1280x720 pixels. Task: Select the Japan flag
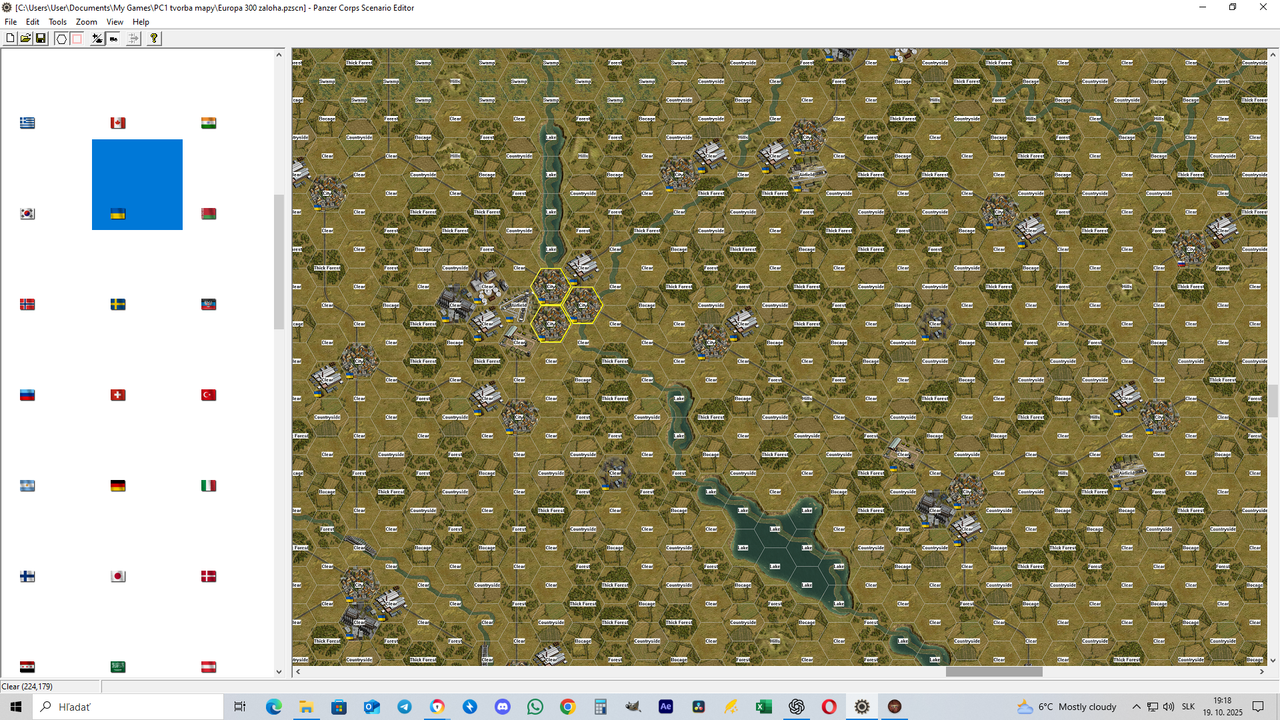pos(118,576)
